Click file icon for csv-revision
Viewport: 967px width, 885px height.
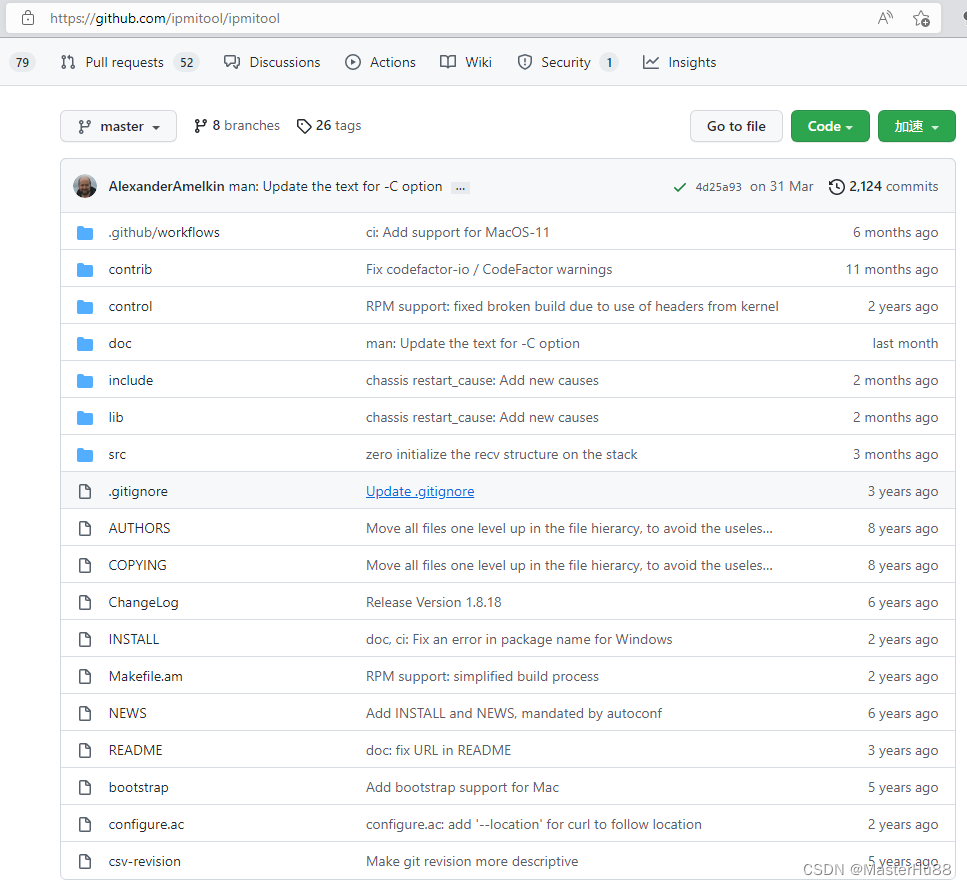tap(85, 862)
